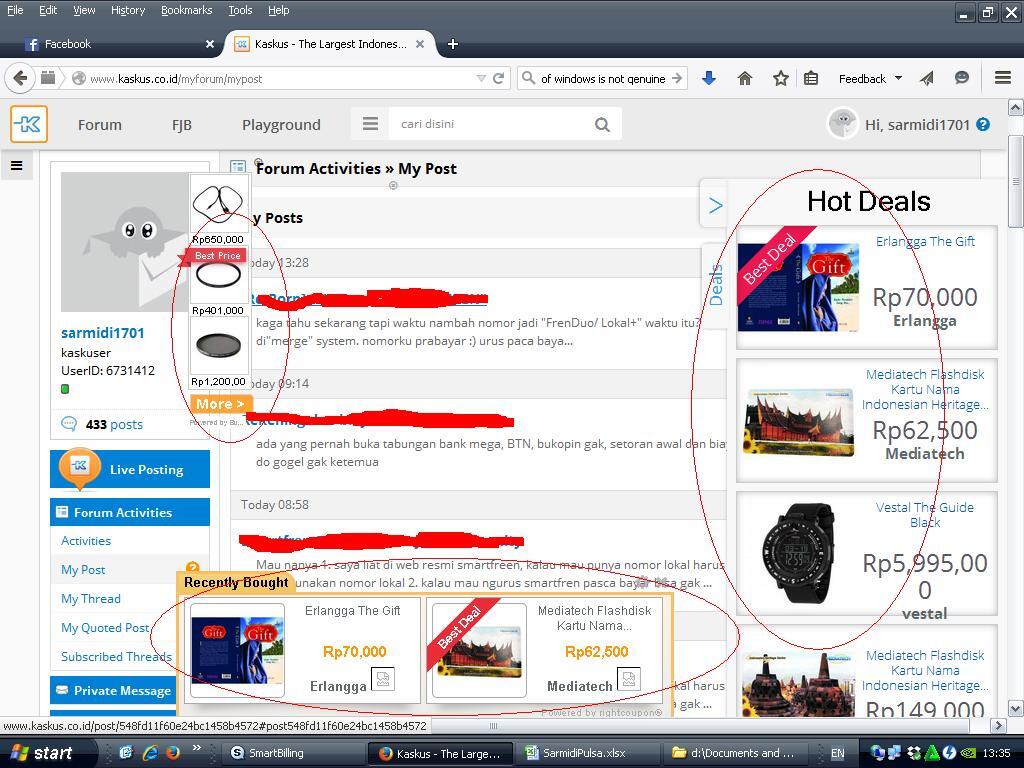Open the View menu
The height and width of the screenshot is (768, 1024).
(84, 10)
